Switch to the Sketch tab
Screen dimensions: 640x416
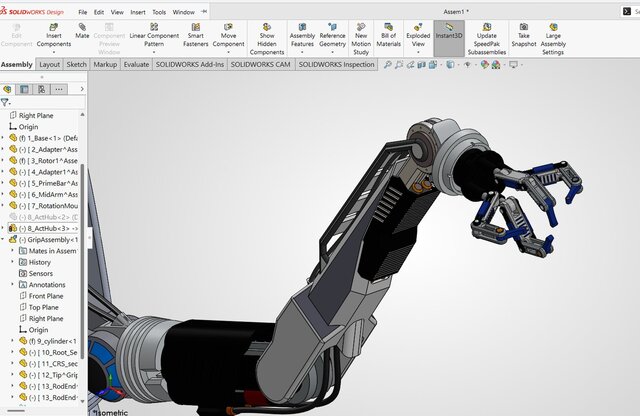(x=76, y=65)
